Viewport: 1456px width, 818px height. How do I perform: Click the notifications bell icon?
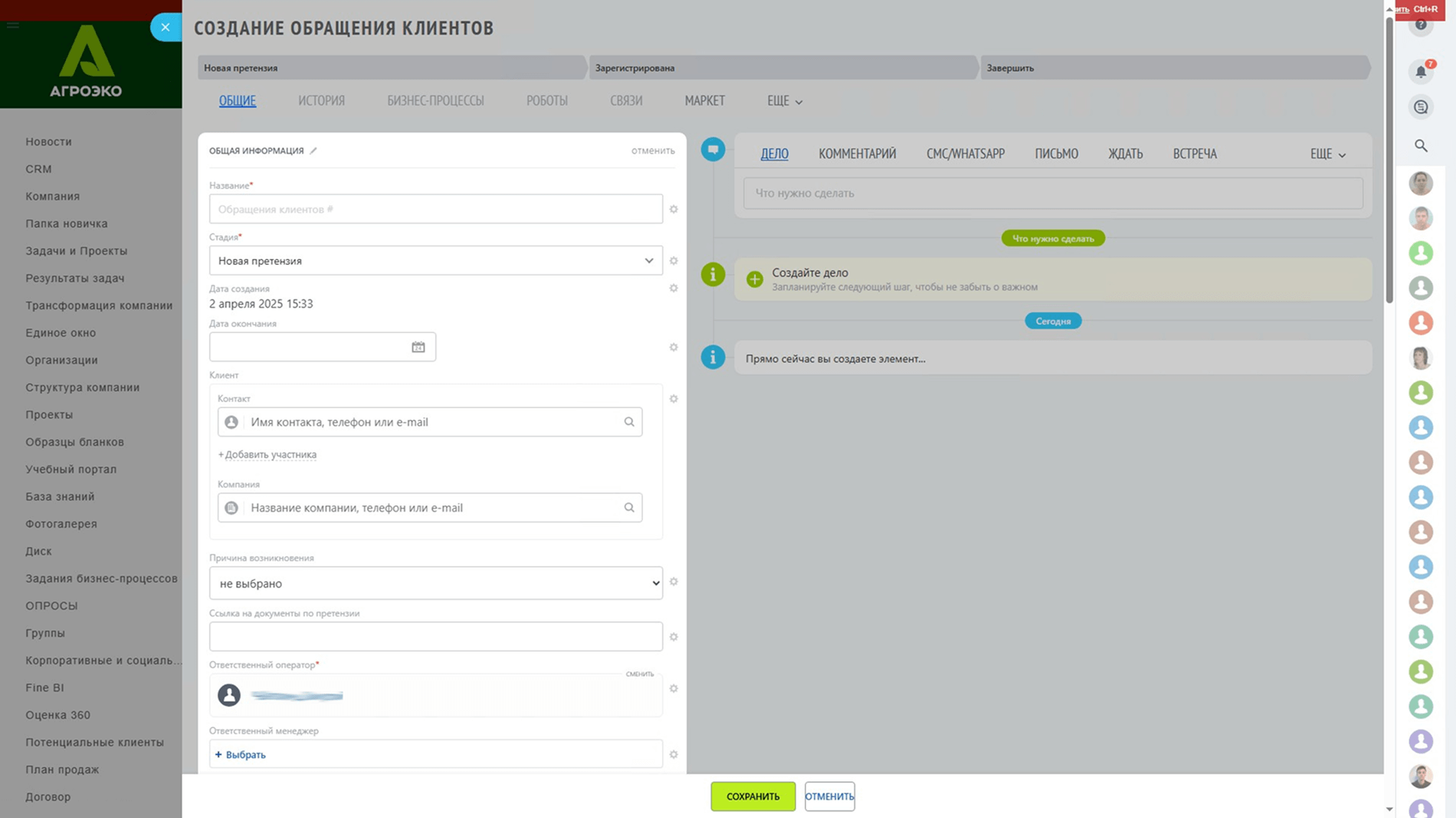(x=1420, y=71)
